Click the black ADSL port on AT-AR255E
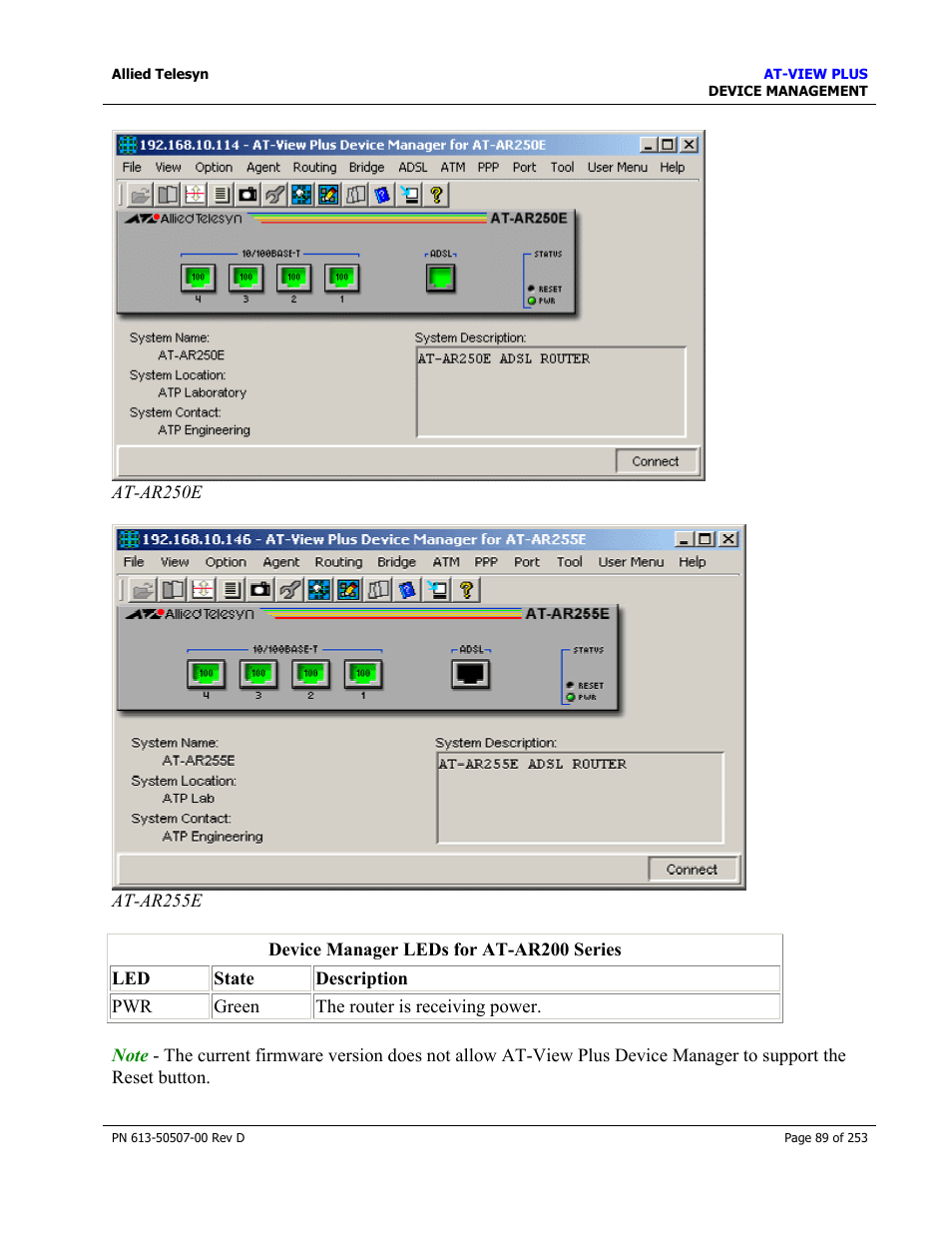The image size is (952, 1233). tap(470, 674)
